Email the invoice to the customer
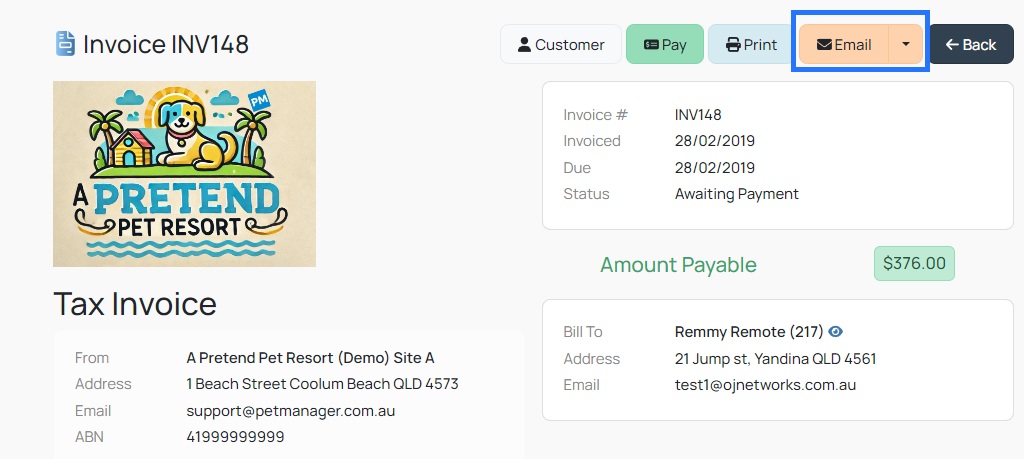This screenshot has height=459, width=1024. [x=844, y=44]
